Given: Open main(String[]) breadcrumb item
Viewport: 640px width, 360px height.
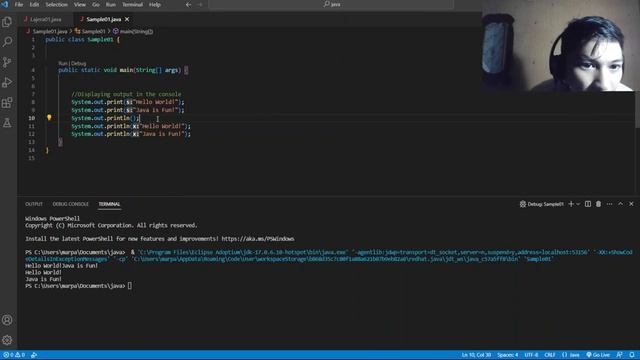Looking at the screenshot, I should coord(133,31).
